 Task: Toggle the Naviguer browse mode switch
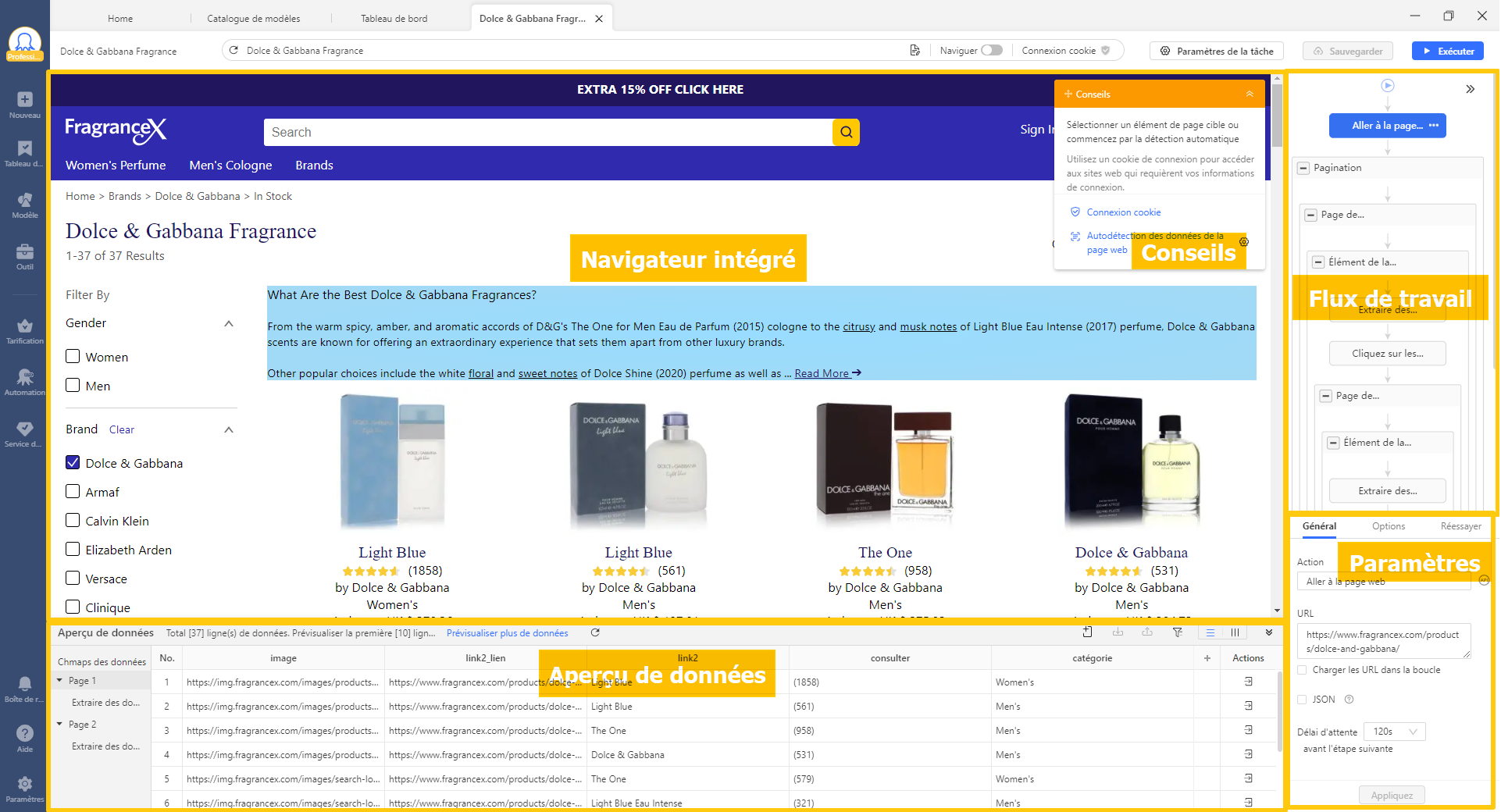point(992,50)
